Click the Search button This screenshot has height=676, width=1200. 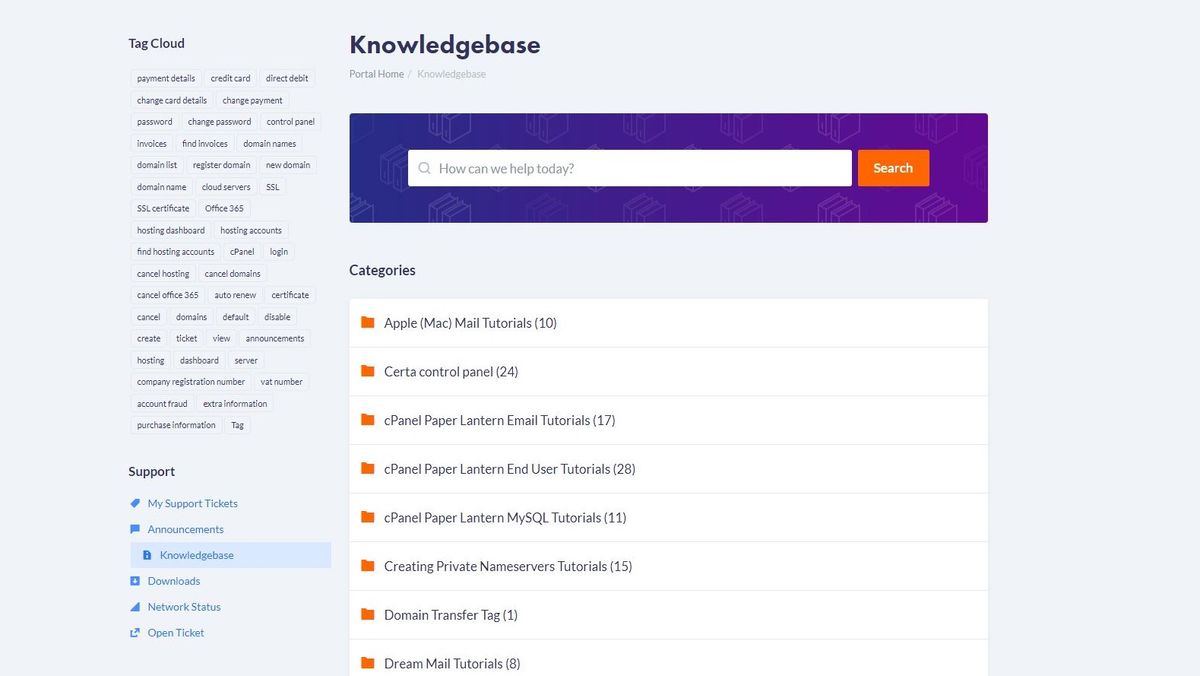point(893,168)
